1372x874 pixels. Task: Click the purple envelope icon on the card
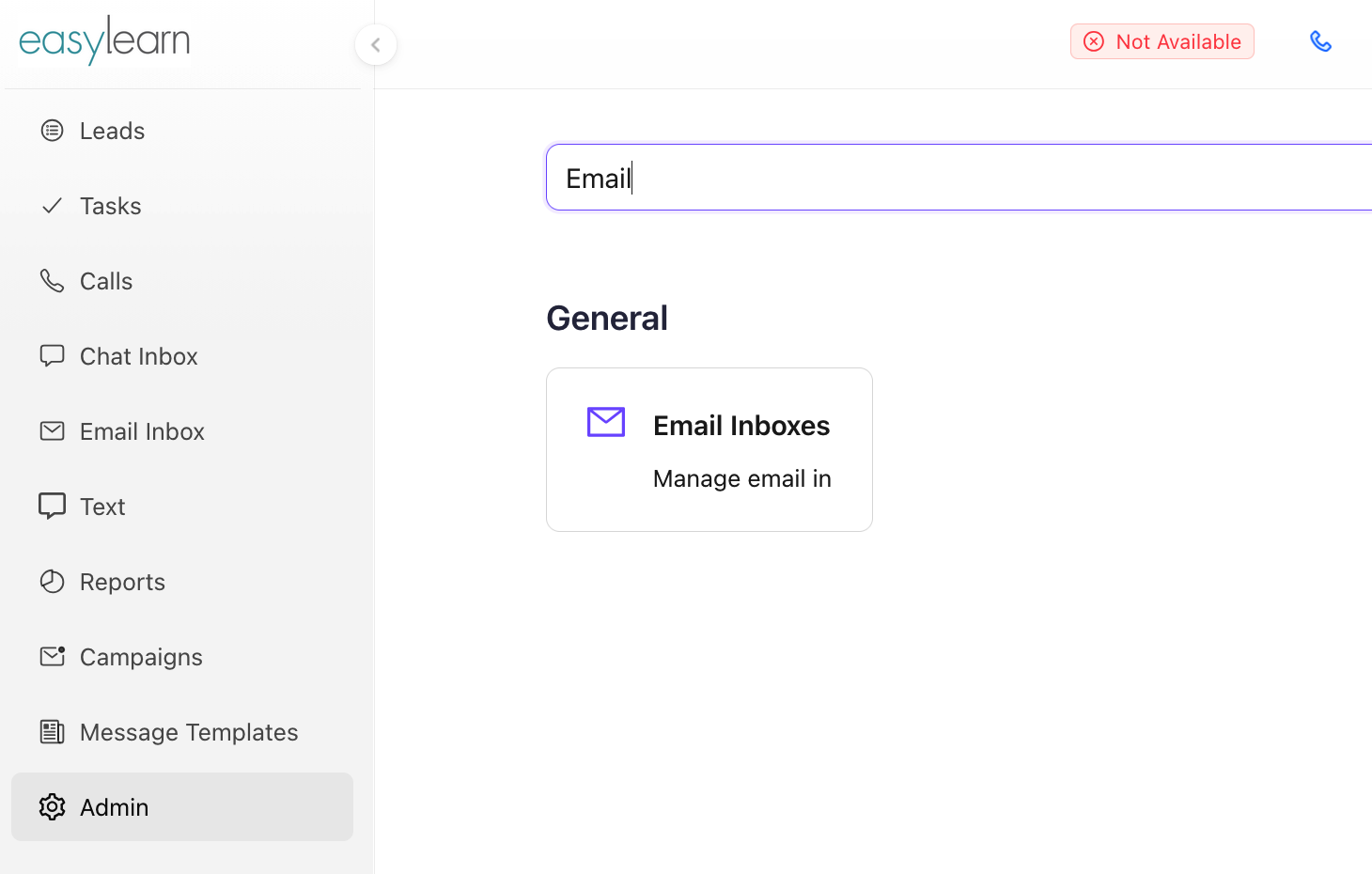[606, 423]
